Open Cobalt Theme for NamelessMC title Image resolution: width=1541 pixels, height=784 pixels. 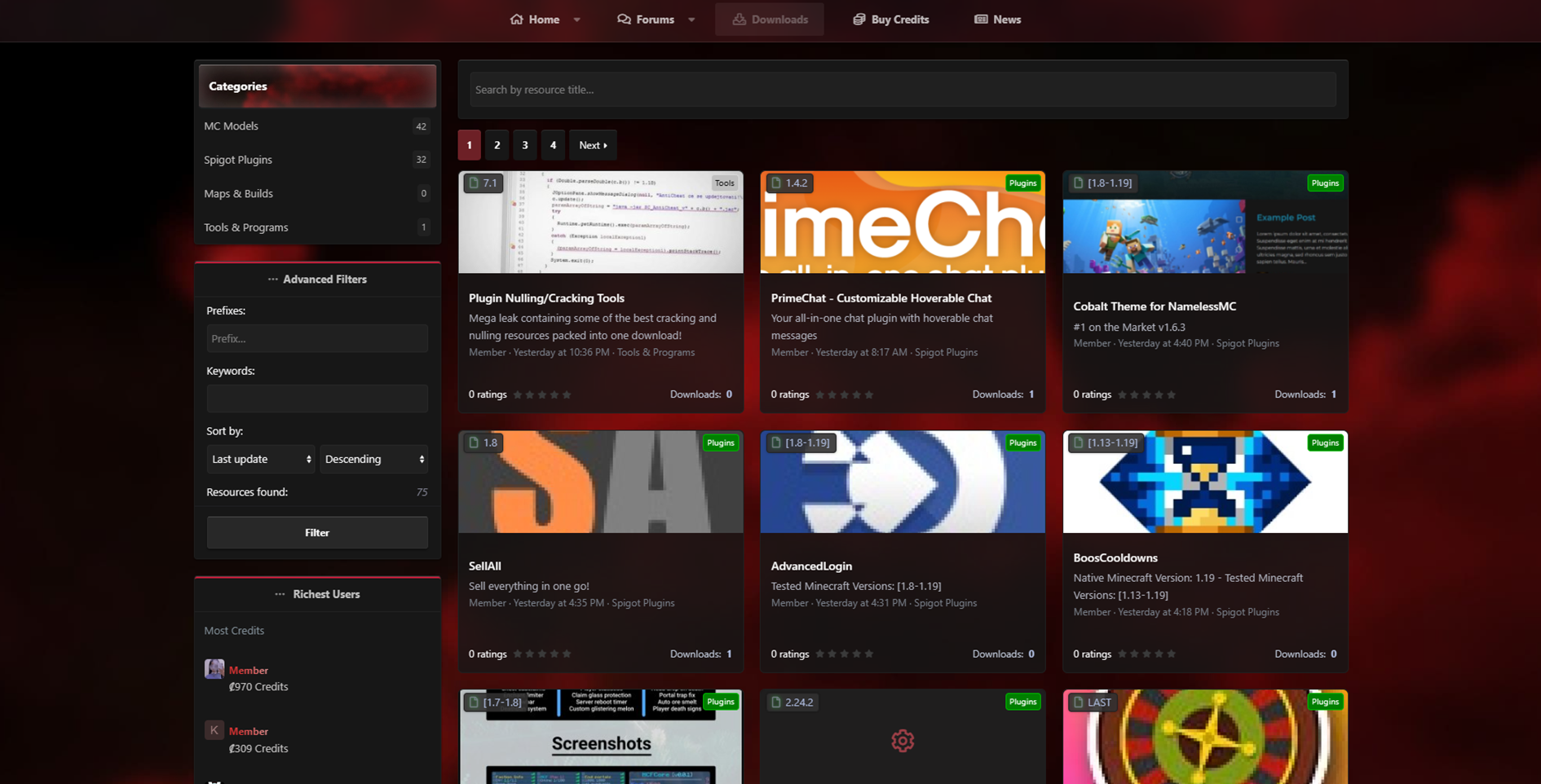tap(1155, 306)
